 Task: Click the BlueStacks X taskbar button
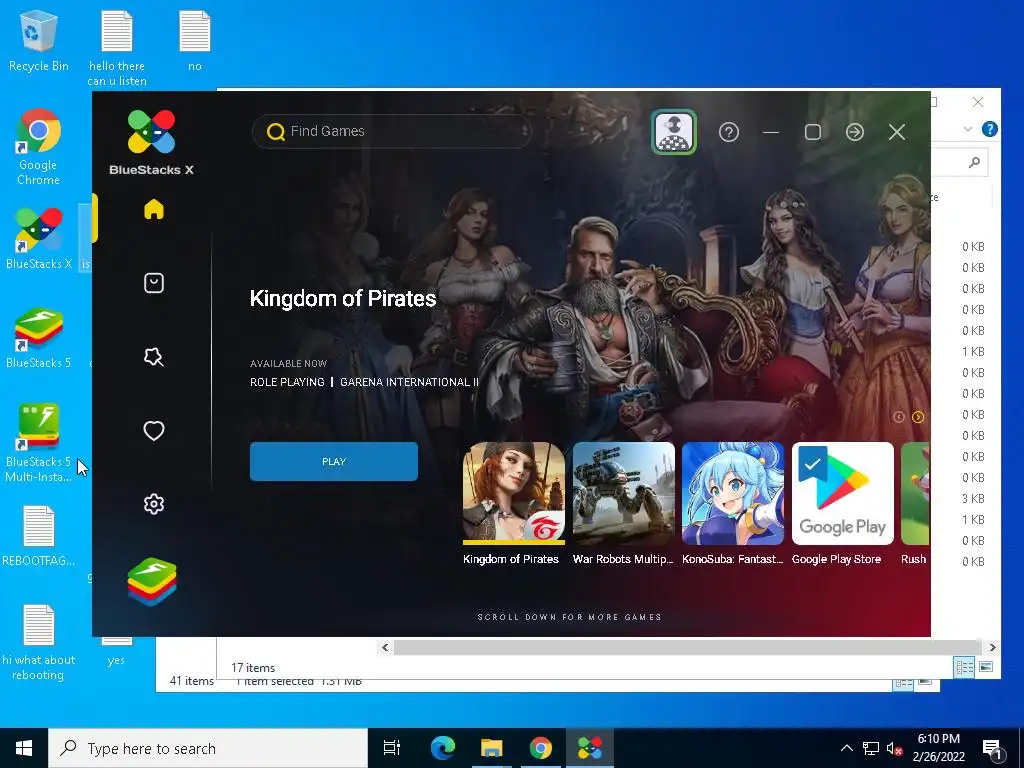[x=590, y=748]
